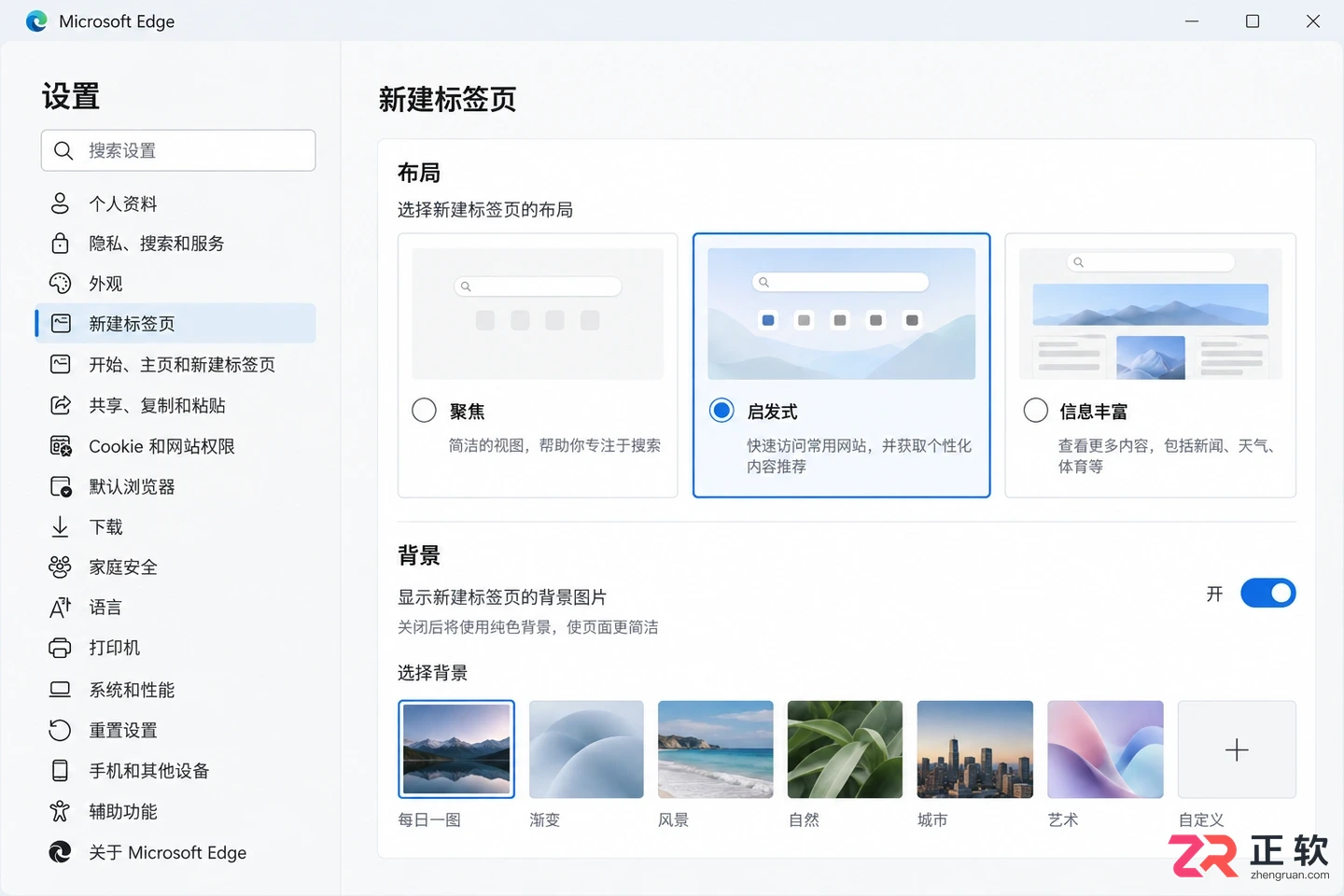Click the magnifier icon in search box
1344x896 pixels.
click(63, 150)
